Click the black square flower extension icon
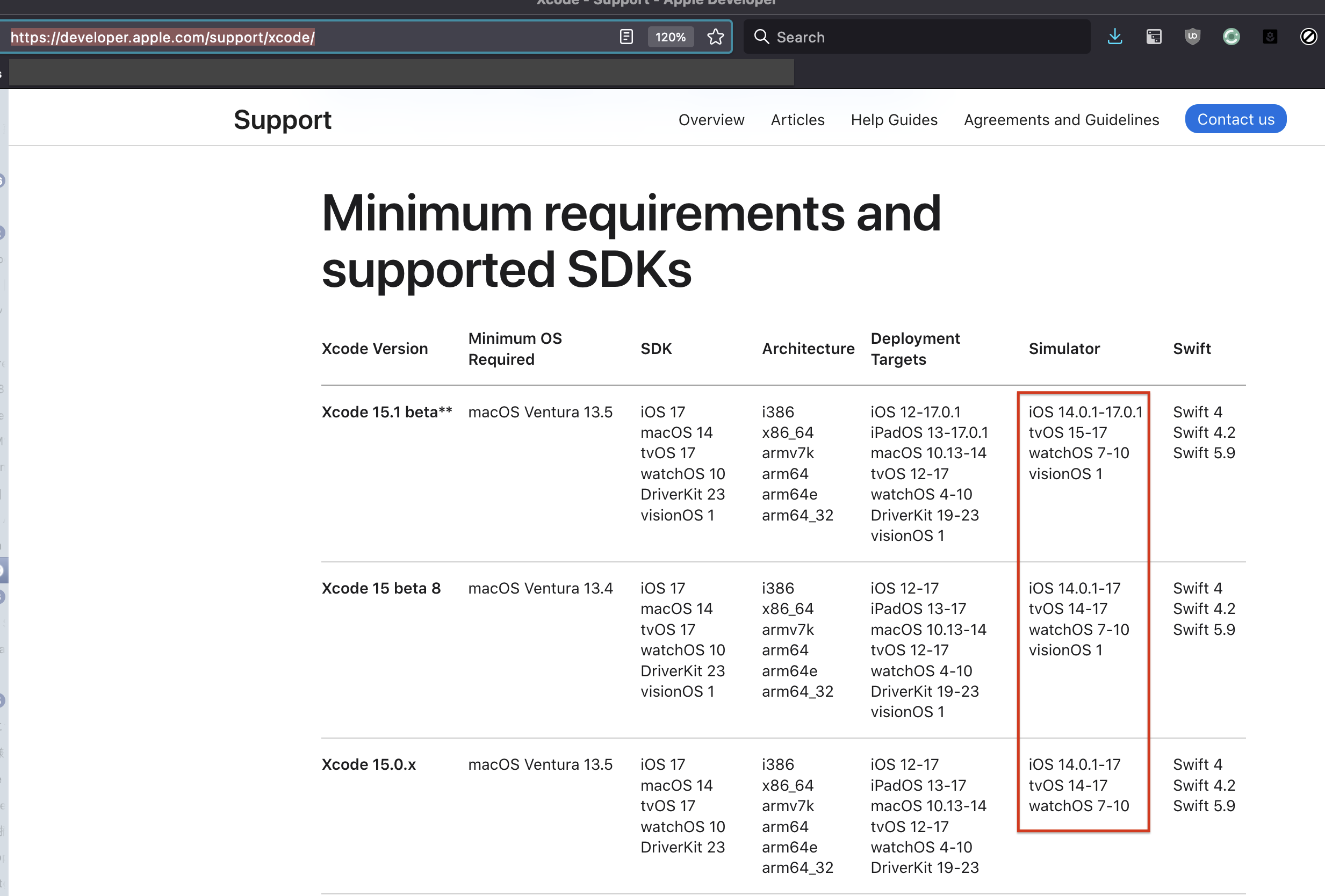The width and height of the screenshot is (1325, 896). point(1270,37)
